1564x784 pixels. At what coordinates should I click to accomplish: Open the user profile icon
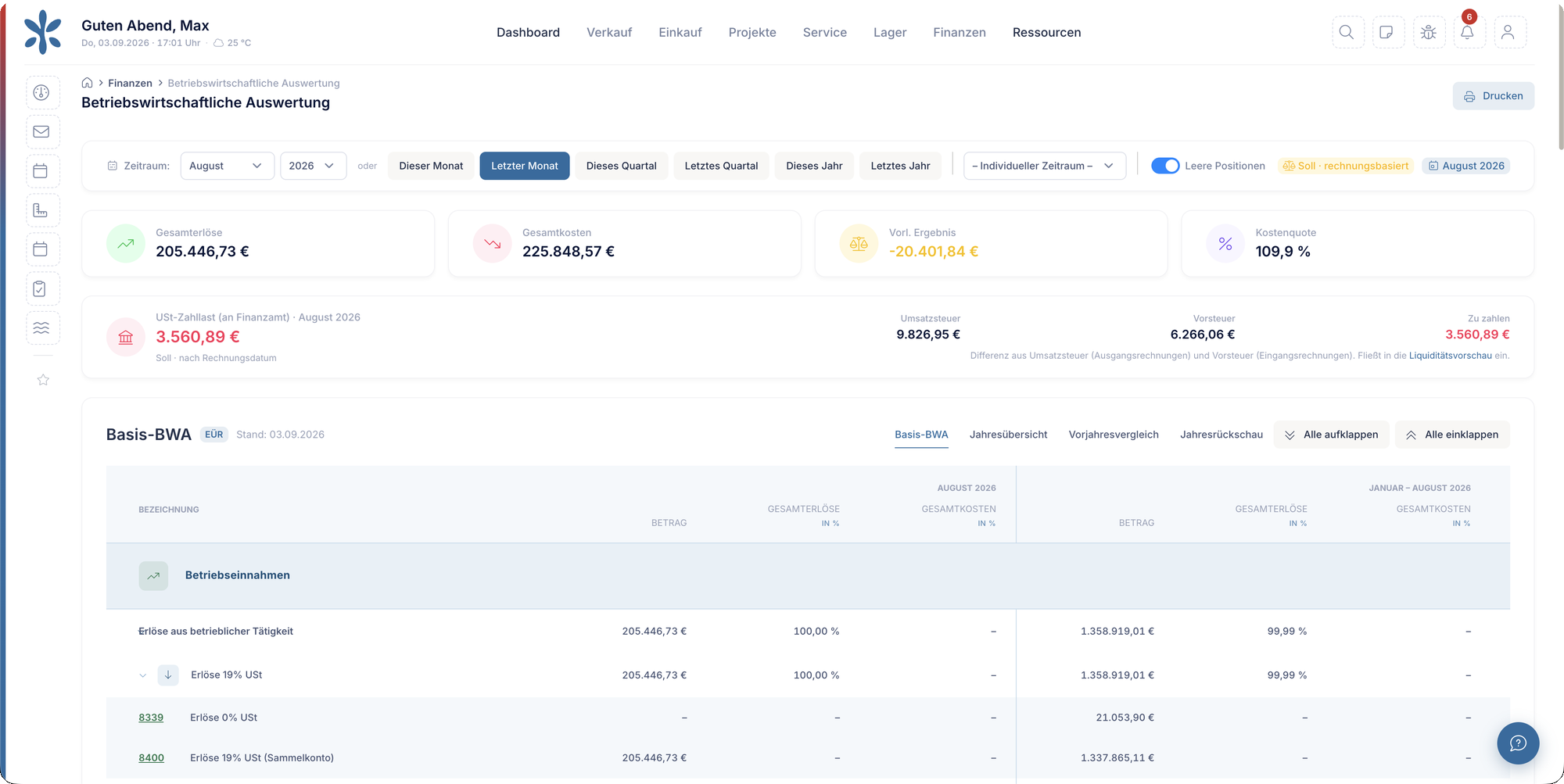click(1509, 32)
